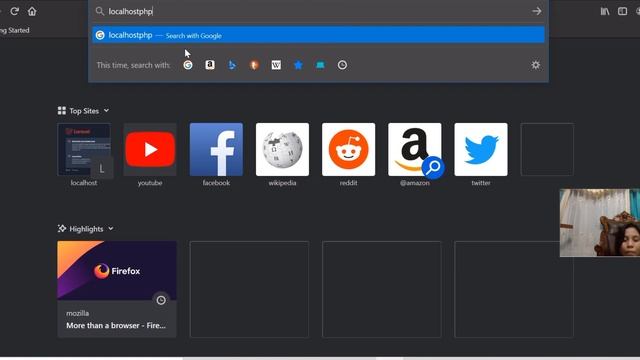
Task: Search within History clock icon
Action: point(342,65)
